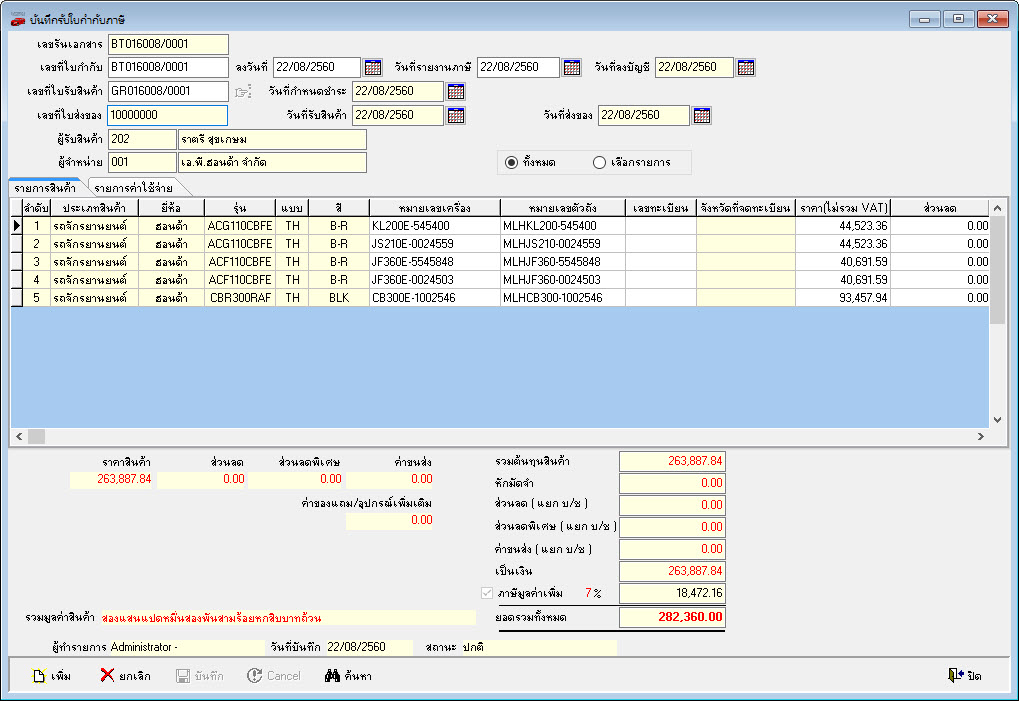Open the calendar for วันที่ลงบัญชี
The image size is (1019, 701).
pyautogui.click(x=746, y=67)
